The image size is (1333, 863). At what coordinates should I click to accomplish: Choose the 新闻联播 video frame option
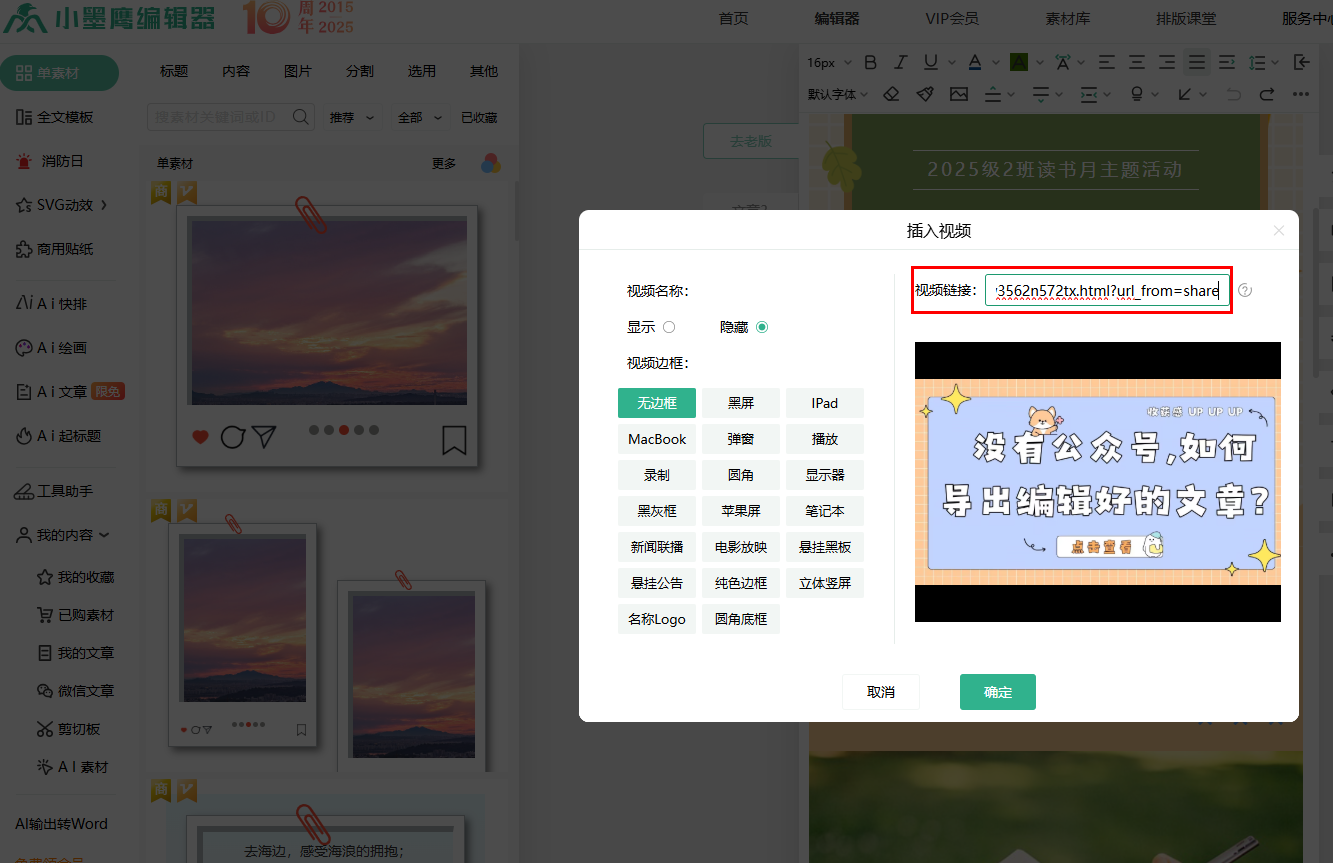pos(657,547)
